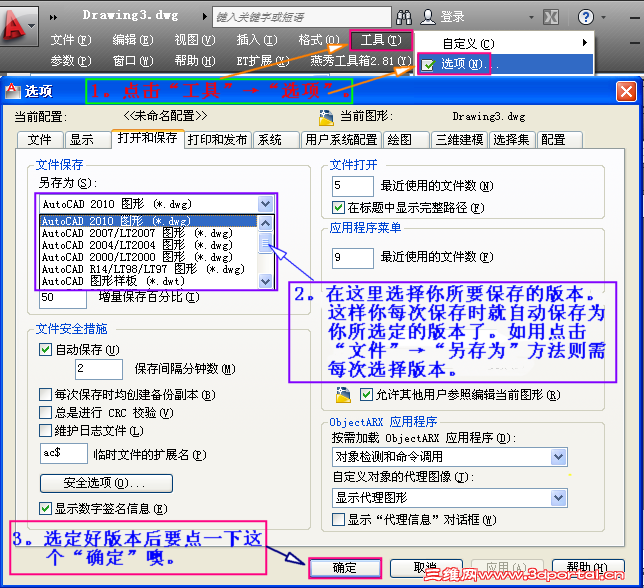644x588 pixels.
Task: Switch to the 打印和发布 tab
Action: 217,140
